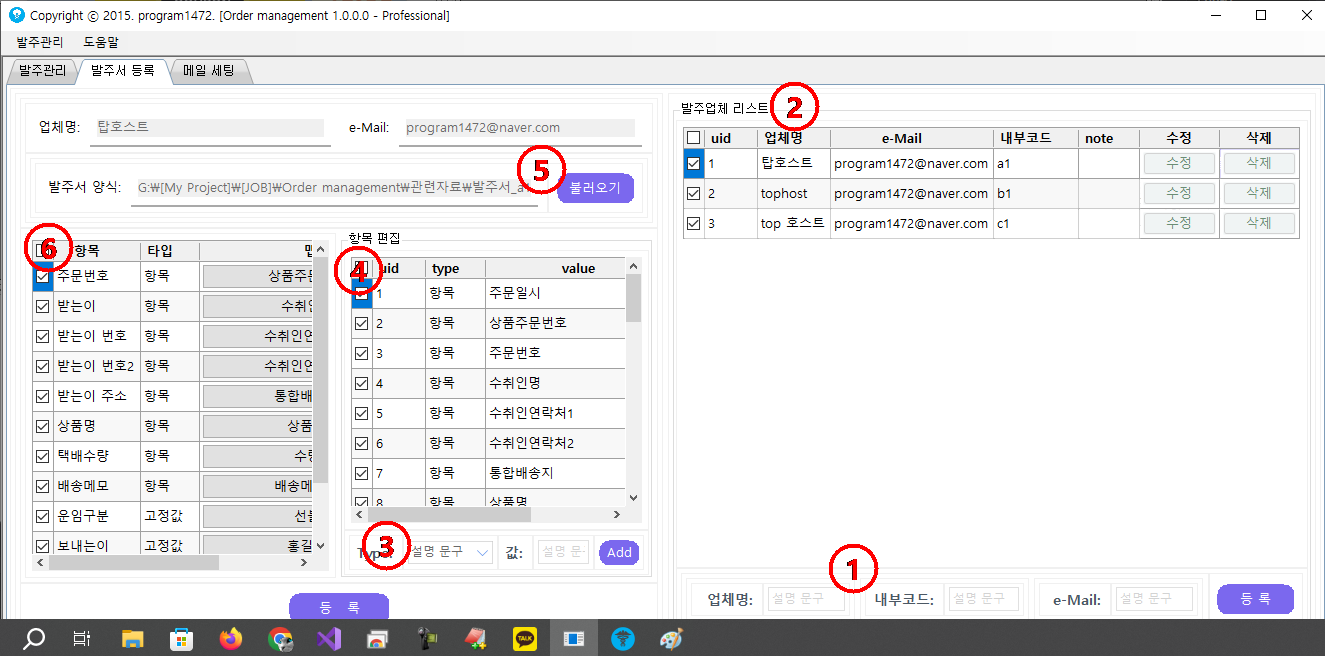Launch Paint 3D from the taskbar
Image resolution: width=1325 pixels, height=656 pixels.
tap(671, 638)
